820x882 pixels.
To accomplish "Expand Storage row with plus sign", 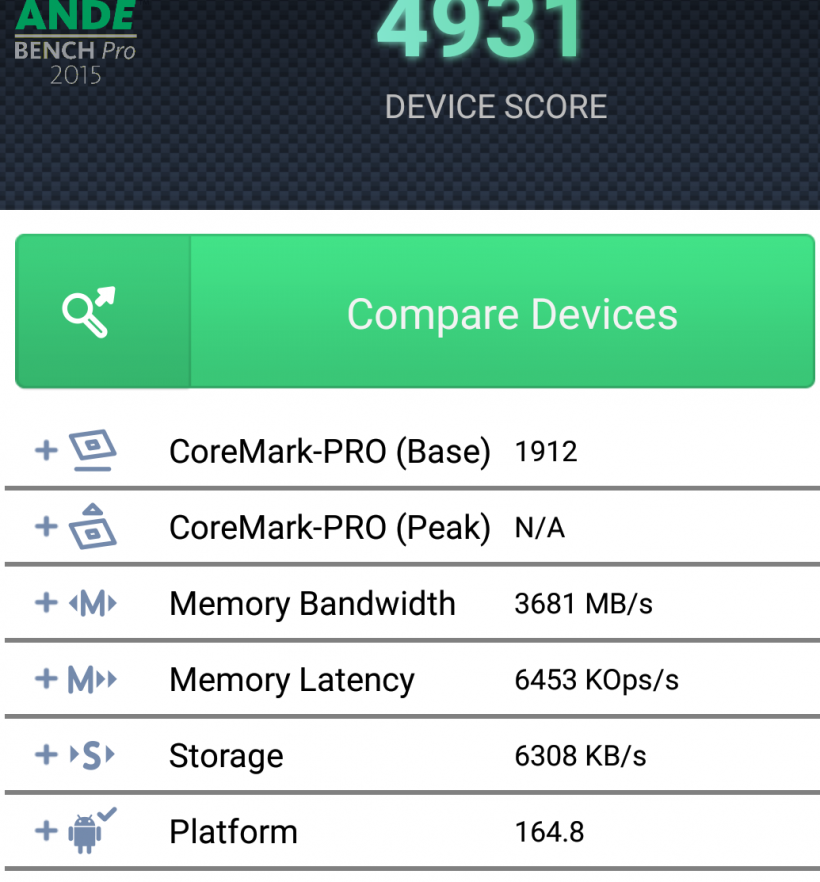I will [46, 755].
